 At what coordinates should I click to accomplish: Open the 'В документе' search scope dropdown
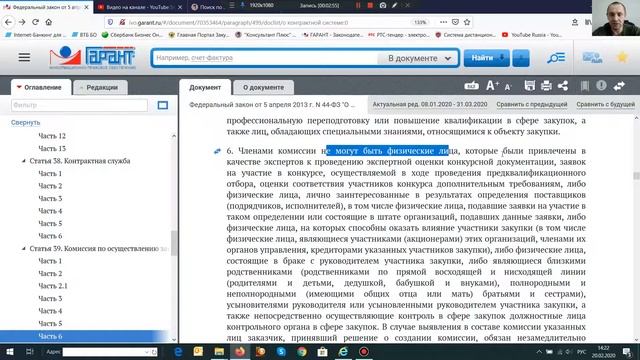[x=419, y=58]
